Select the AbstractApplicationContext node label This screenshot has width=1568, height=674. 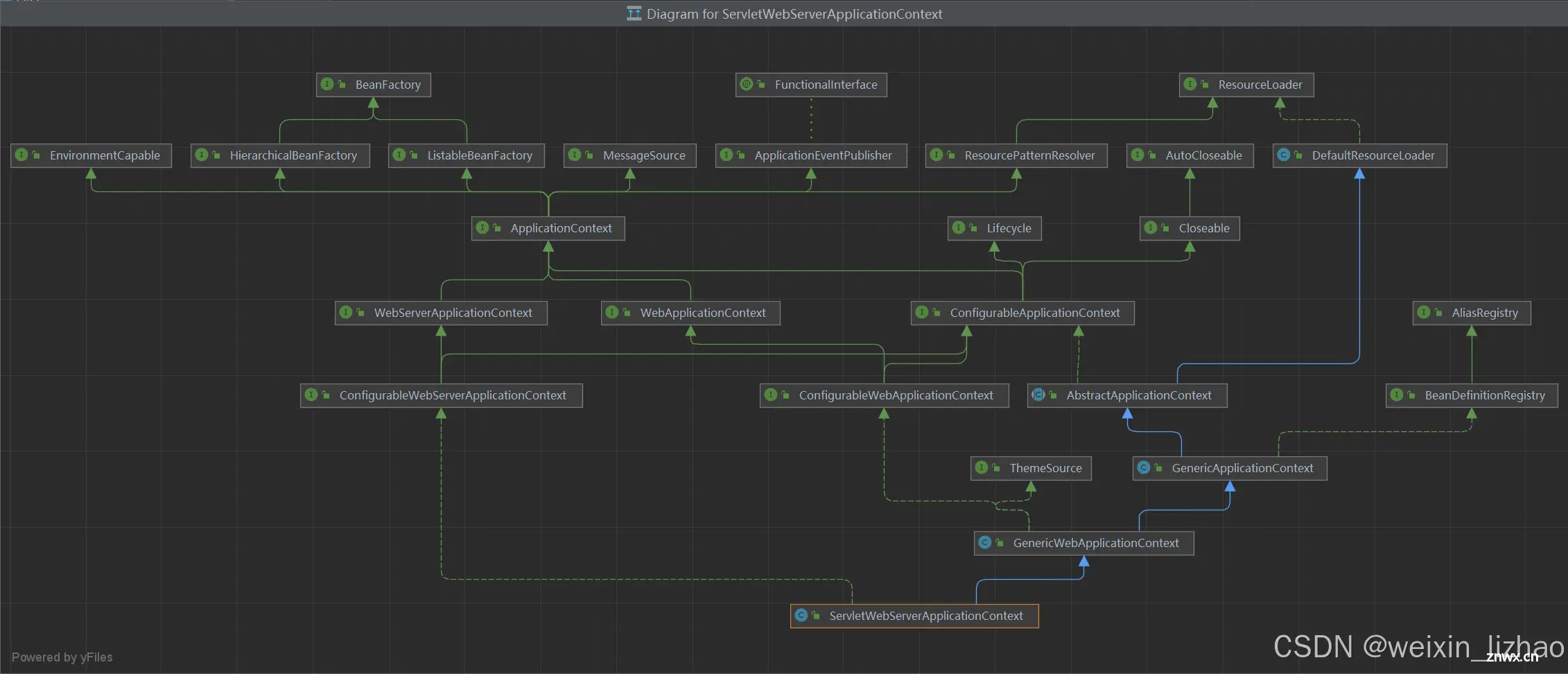[x=1139, y=395]
